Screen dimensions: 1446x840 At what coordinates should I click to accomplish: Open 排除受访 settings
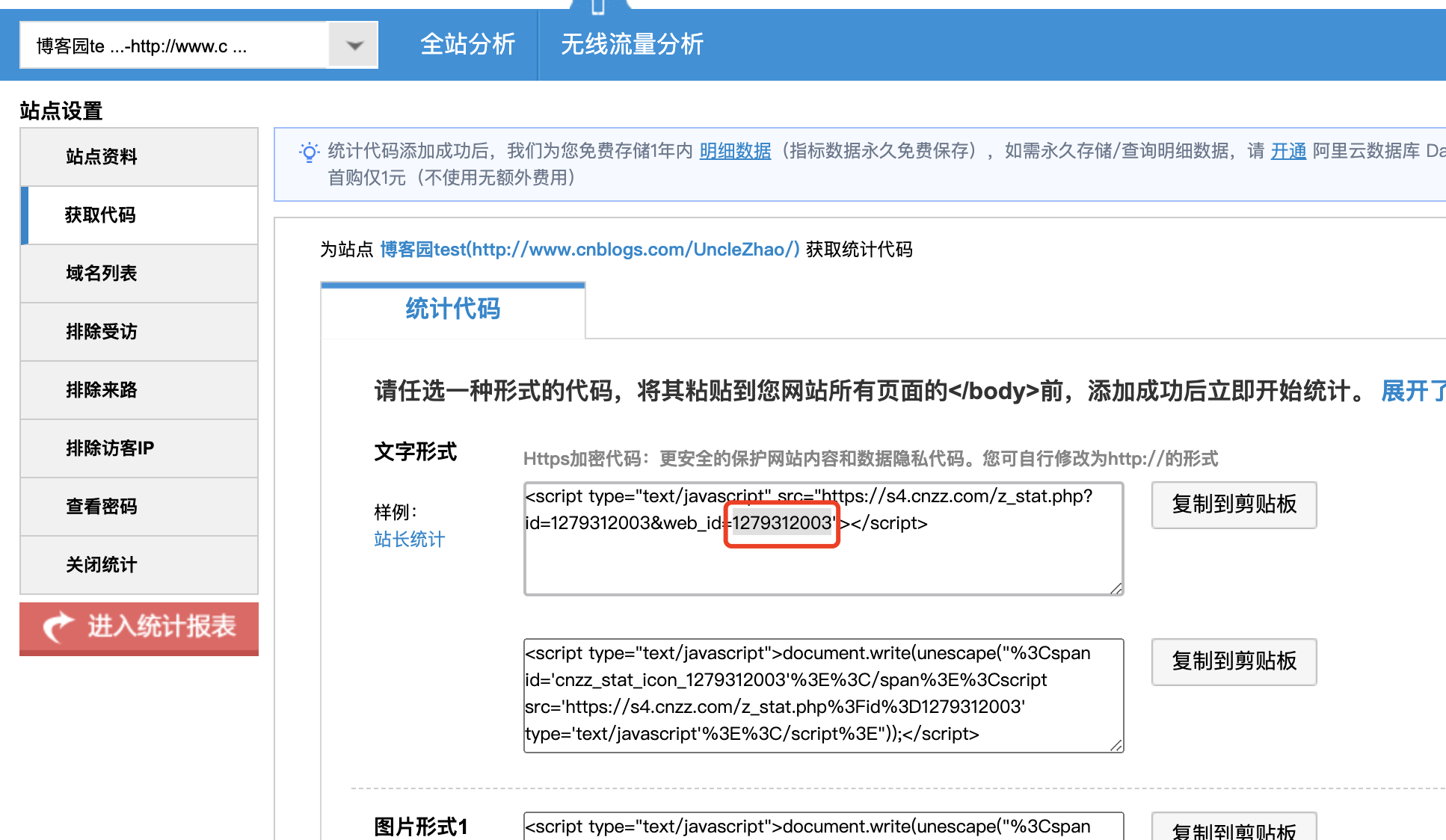click(x=139, y=332)
